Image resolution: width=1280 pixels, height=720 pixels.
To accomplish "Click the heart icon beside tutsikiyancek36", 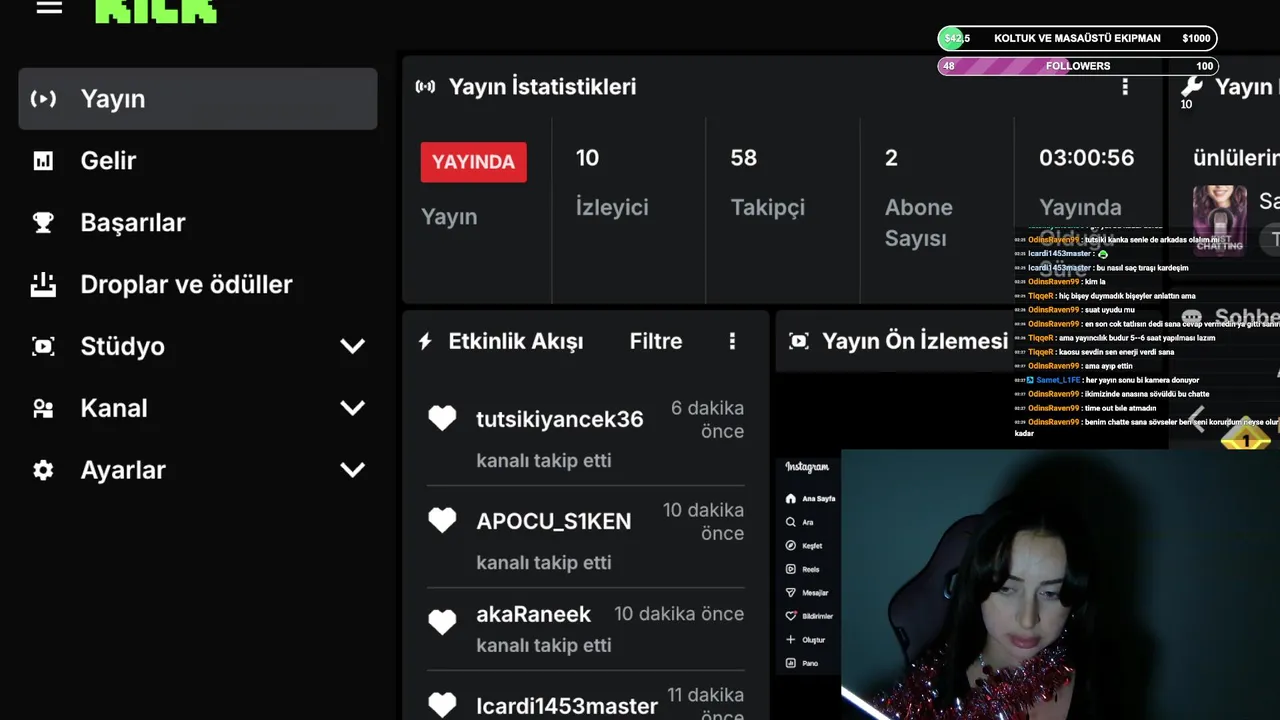I will pos(442,418).
